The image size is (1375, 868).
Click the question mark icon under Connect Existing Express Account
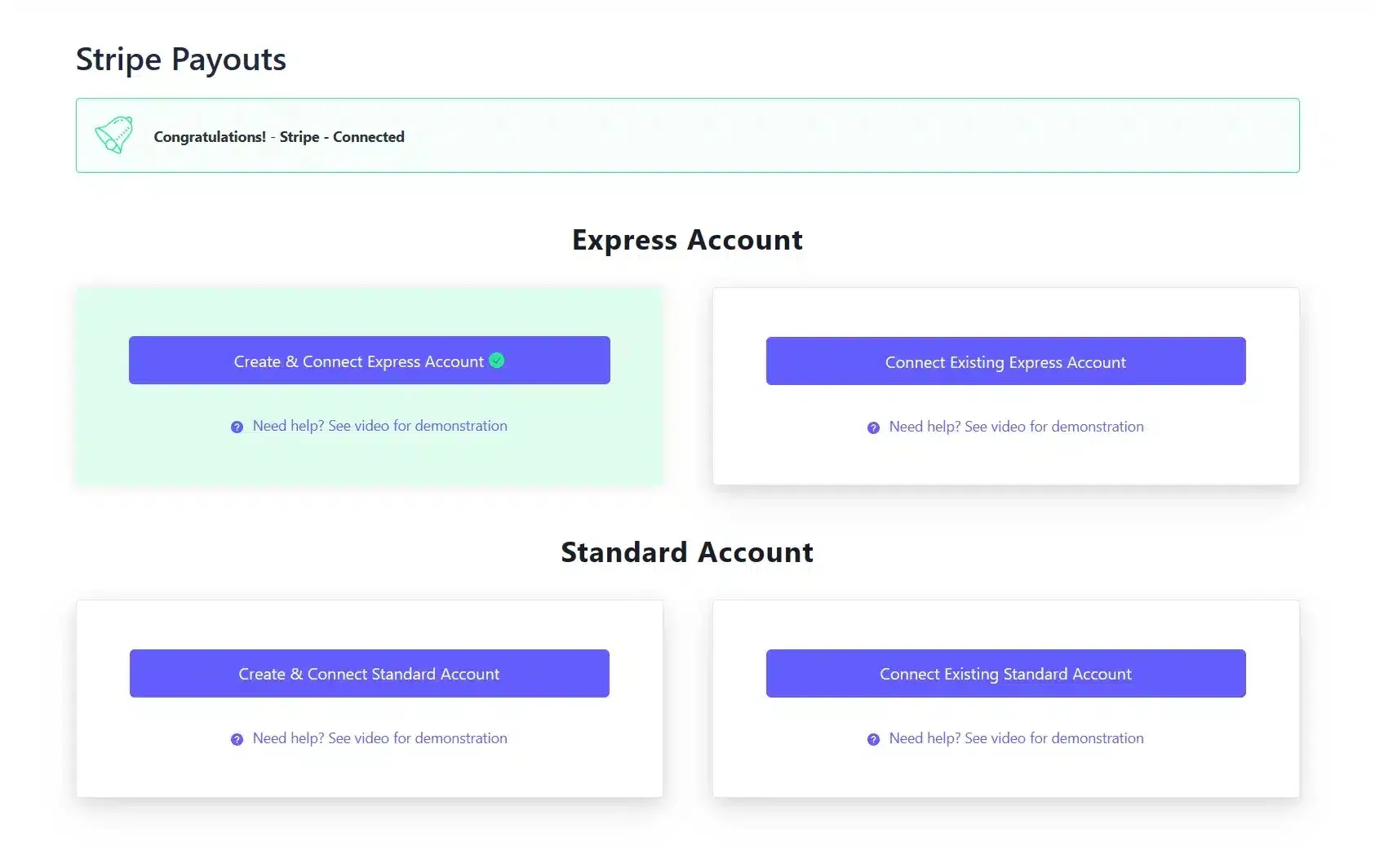874,427
